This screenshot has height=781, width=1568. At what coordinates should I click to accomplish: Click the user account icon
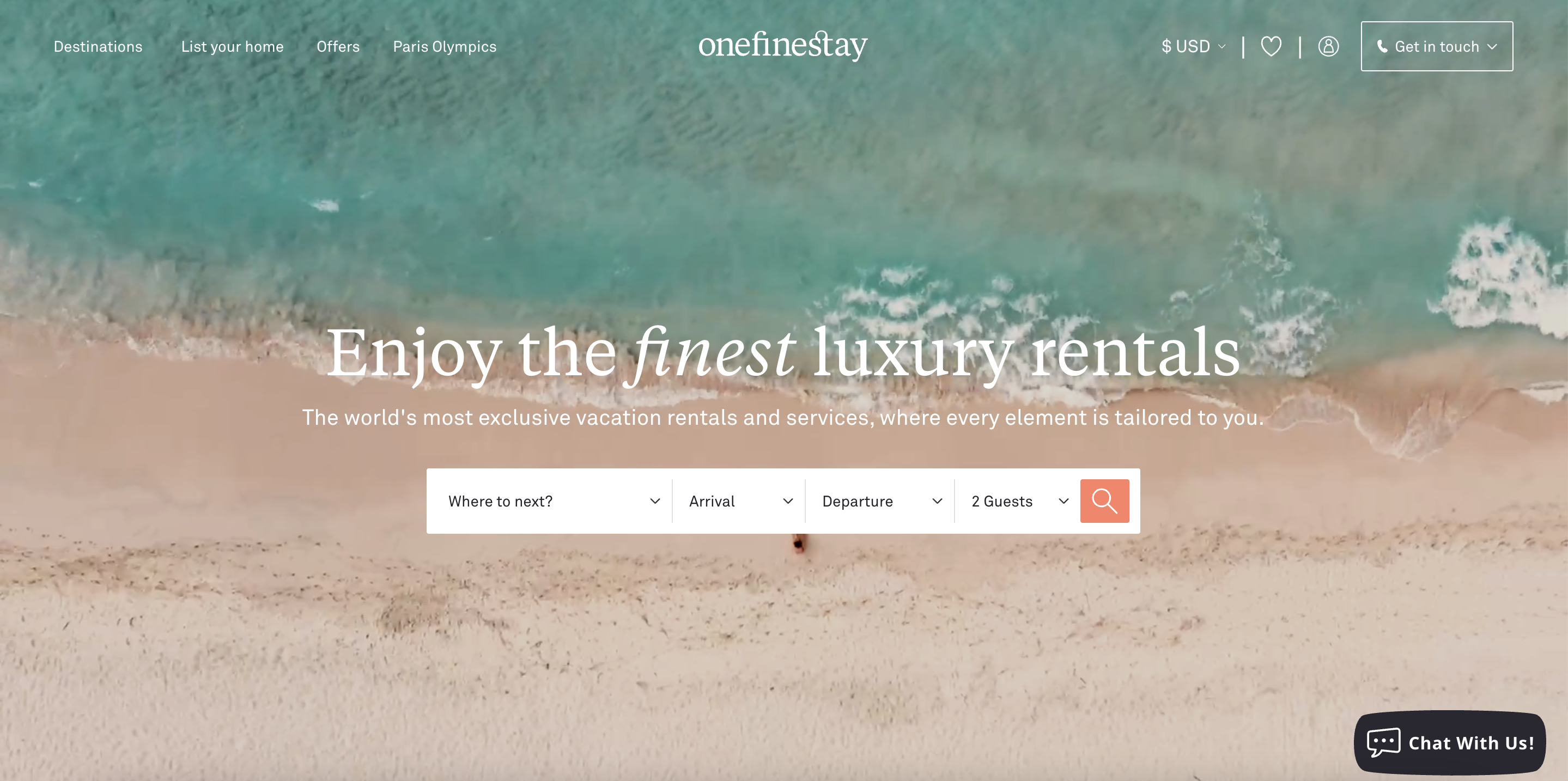1328,46
